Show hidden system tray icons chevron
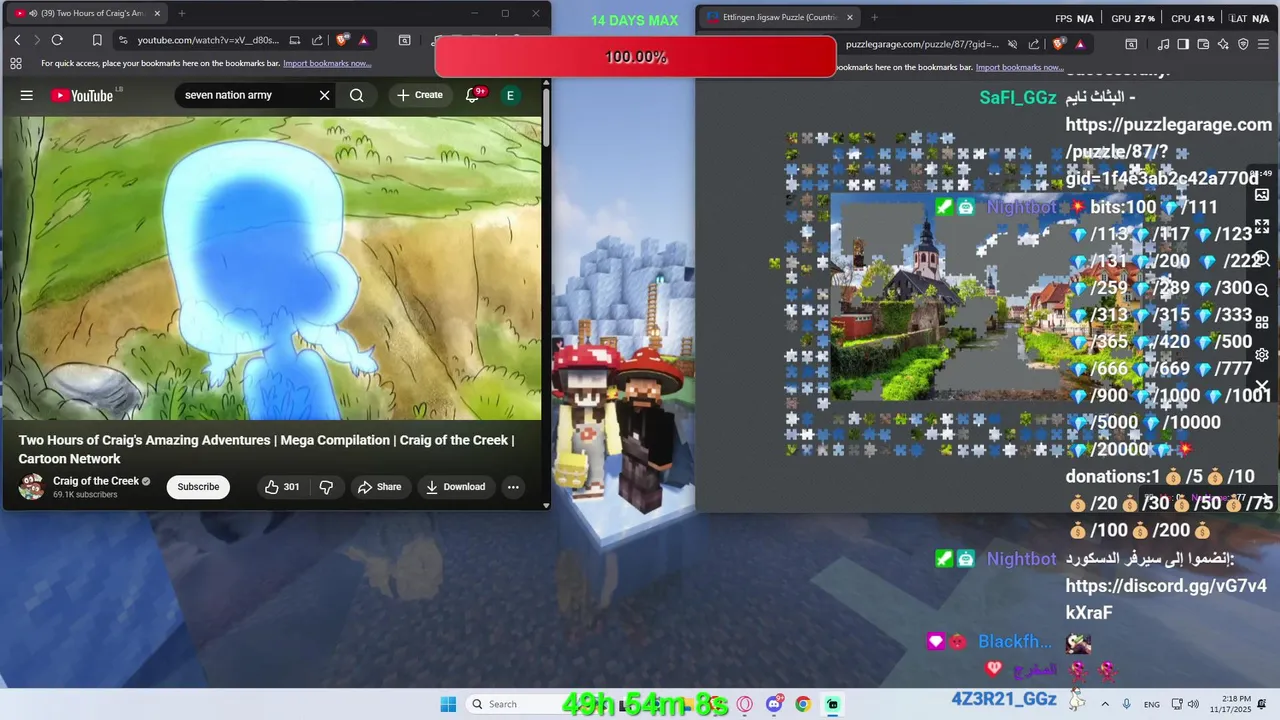The width and height of the screenshot is (1280, 720). [x=1105, y=704]
